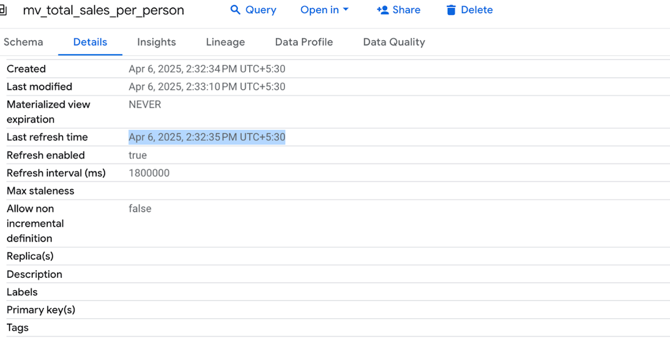Click the 'Last refresh time' label
The width and height of the screenshot is (670, 360).
point(47,137)
